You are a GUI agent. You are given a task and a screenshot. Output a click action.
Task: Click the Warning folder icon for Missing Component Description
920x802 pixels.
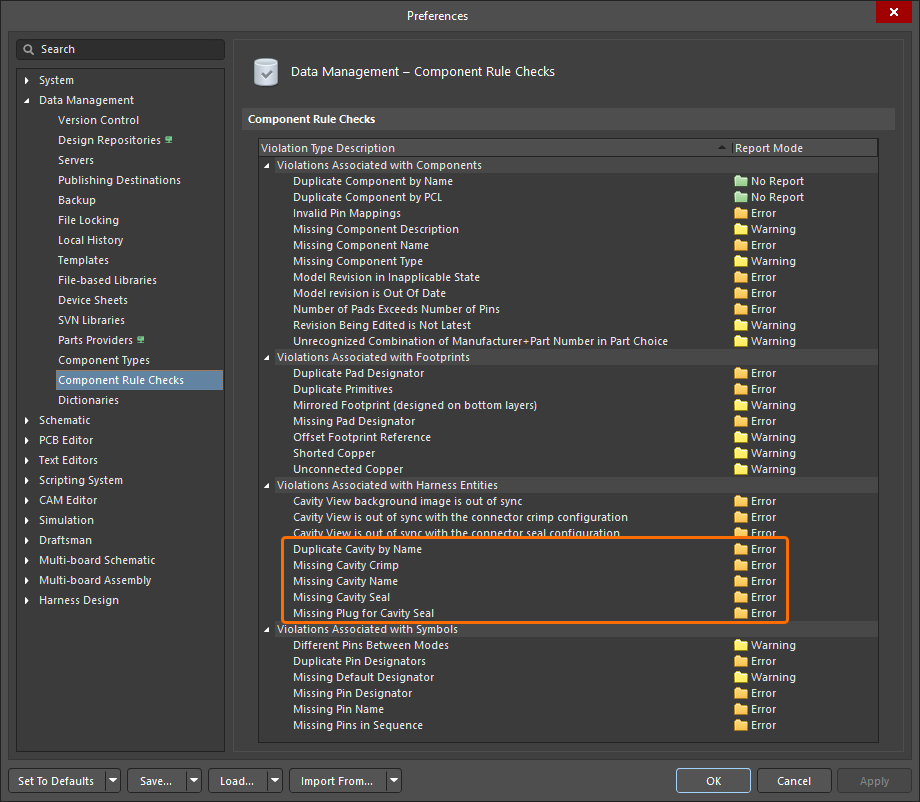740,229
